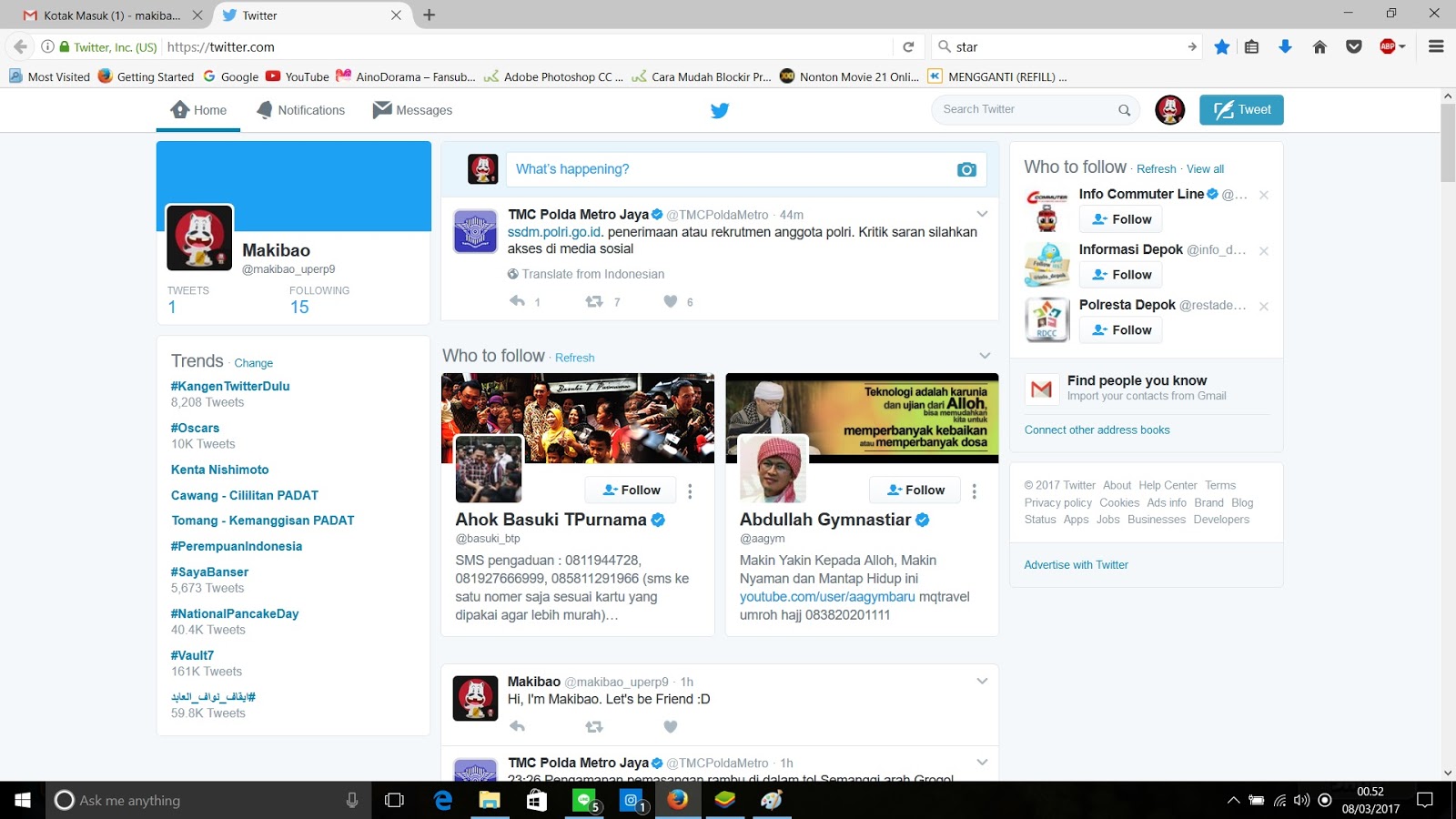Viewport: 1456px width, 819px height.
Task: Expand options for TMC Polda Metro Jaya 1h tweet
Action: tap(982, 762)
